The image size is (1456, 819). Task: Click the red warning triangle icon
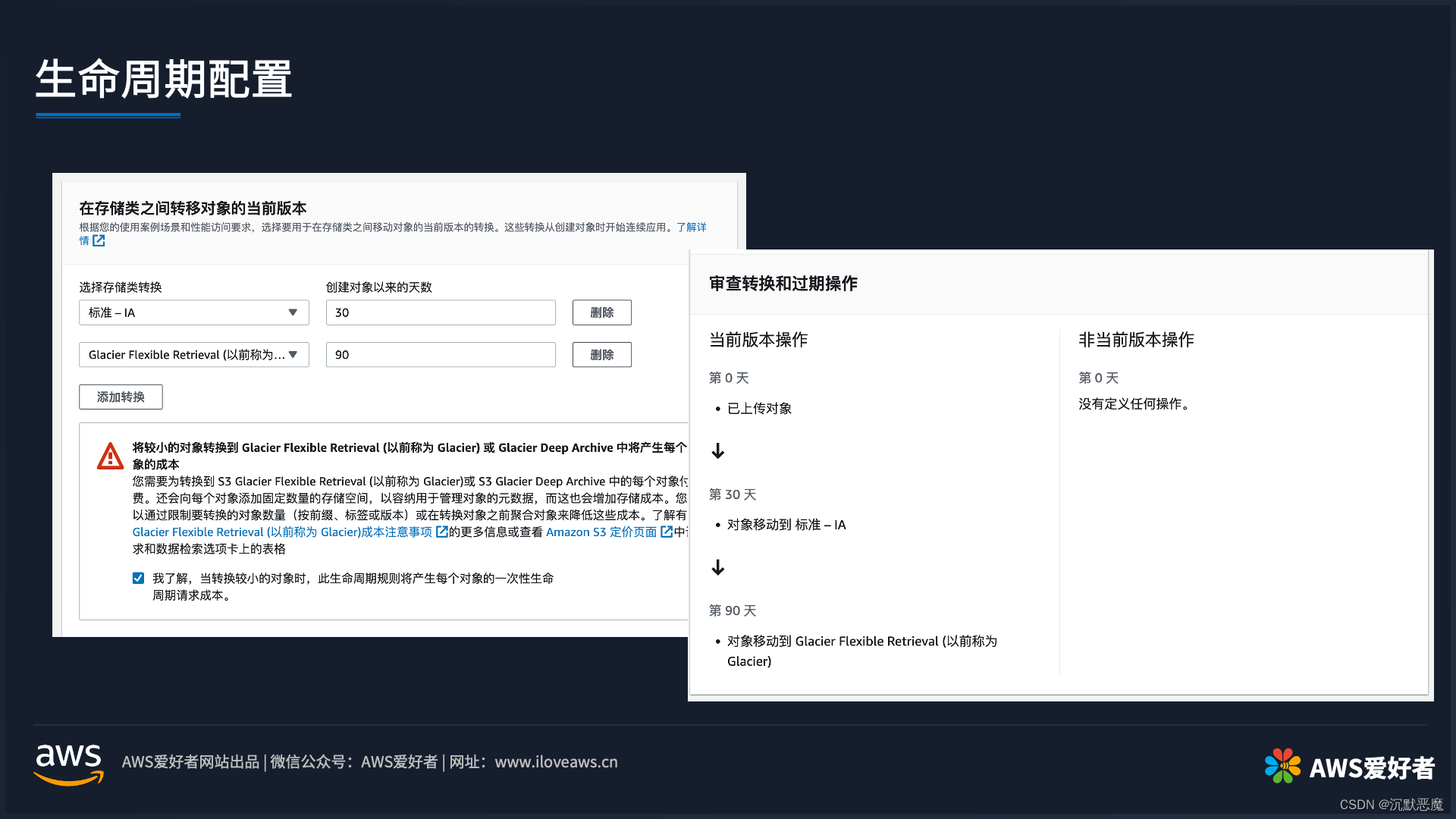point(111,456)
